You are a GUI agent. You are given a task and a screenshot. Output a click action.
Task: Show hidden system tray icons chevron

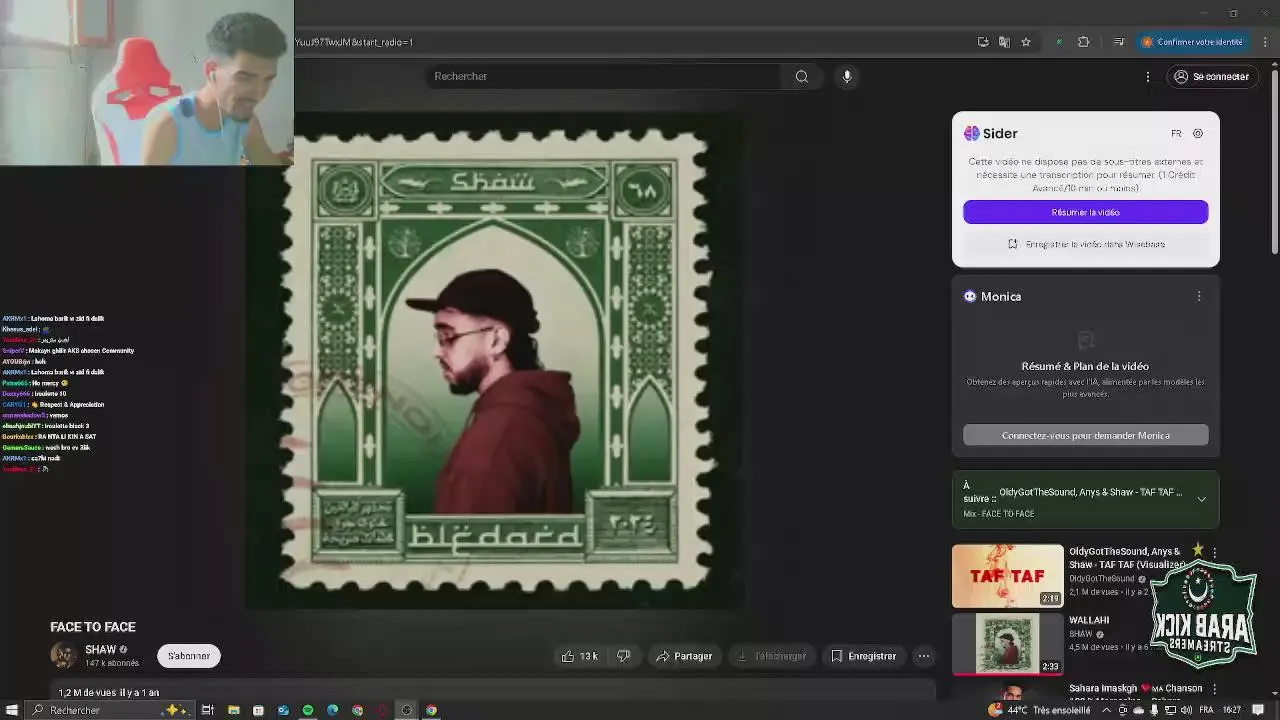coord(1108,710)
